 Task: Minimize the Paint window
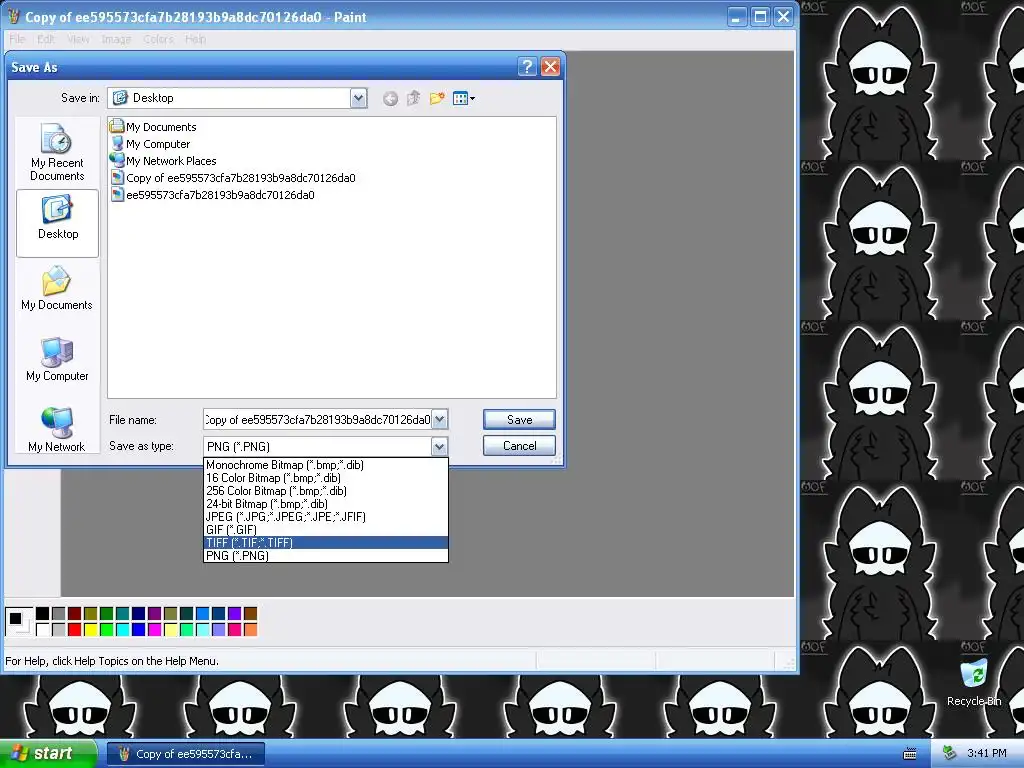[737, 17]
